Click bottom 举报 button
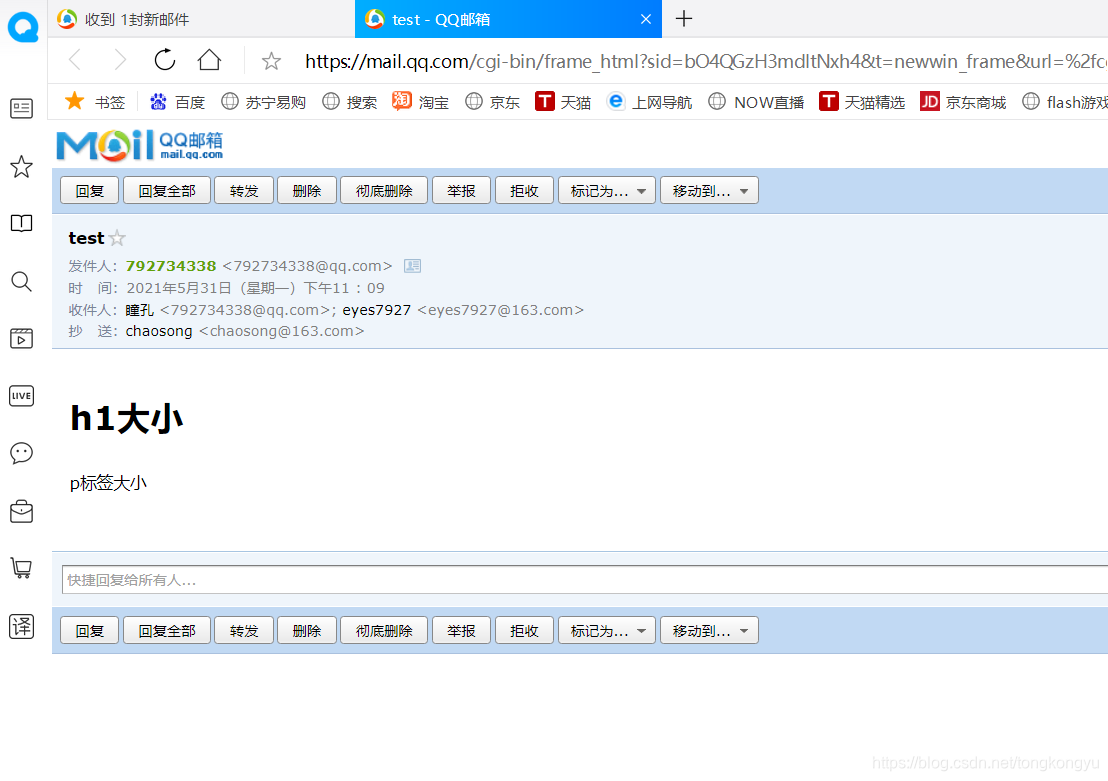 point(461,630)
